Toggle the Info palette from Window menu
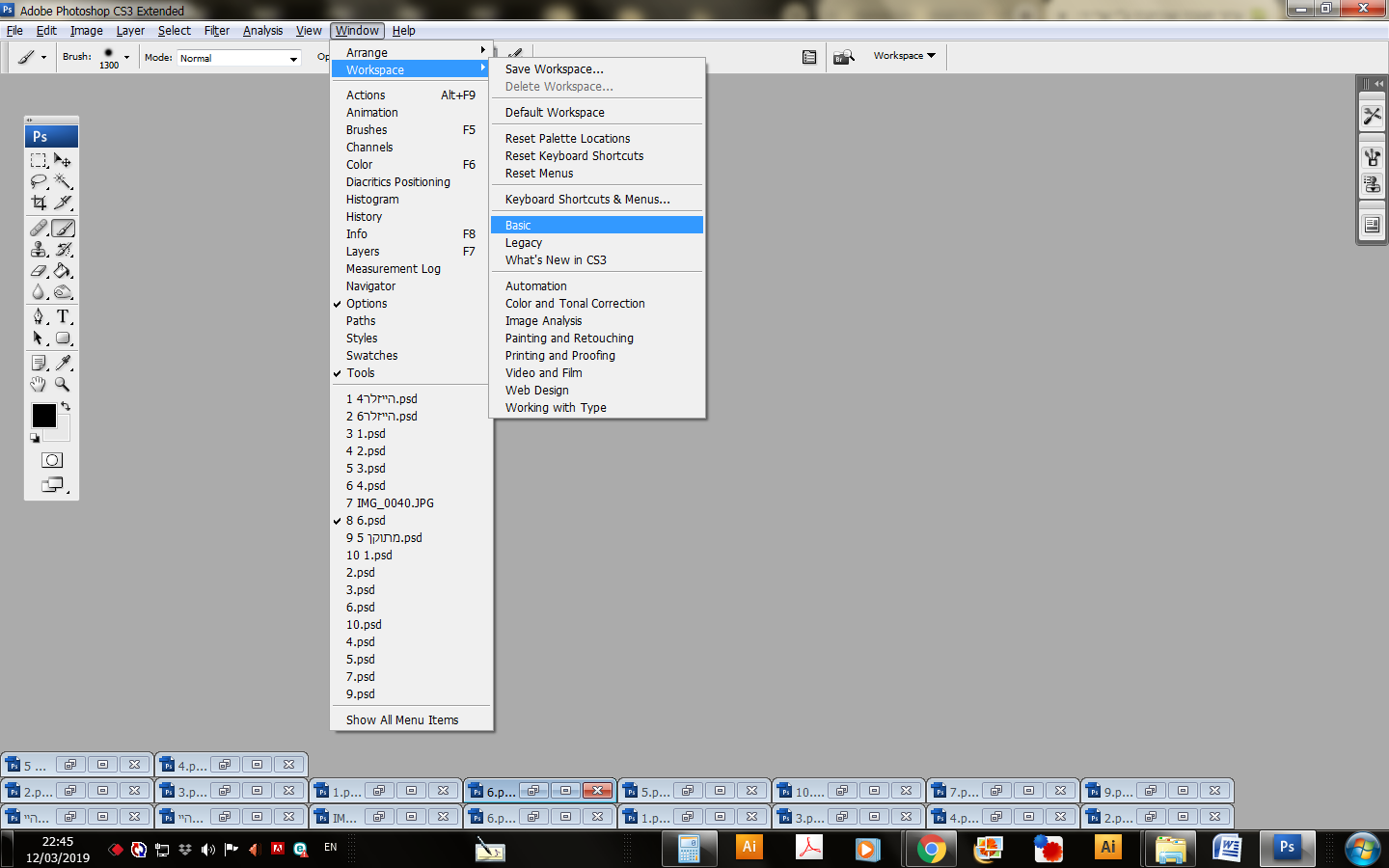This screenshot has width=1389, height=868. coord(412,234)
